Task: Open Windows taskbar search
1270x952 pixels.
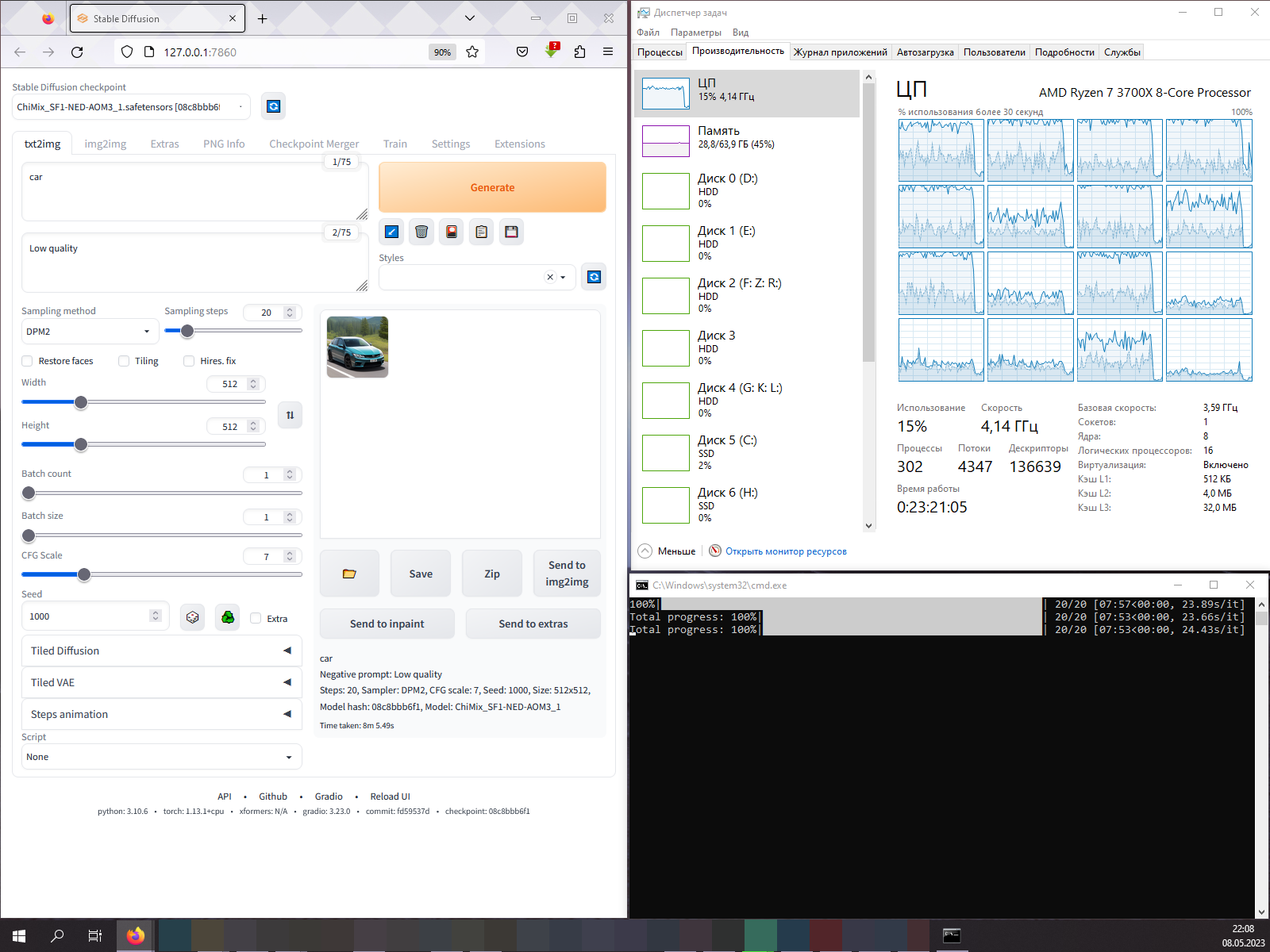Action: [57, 936]
